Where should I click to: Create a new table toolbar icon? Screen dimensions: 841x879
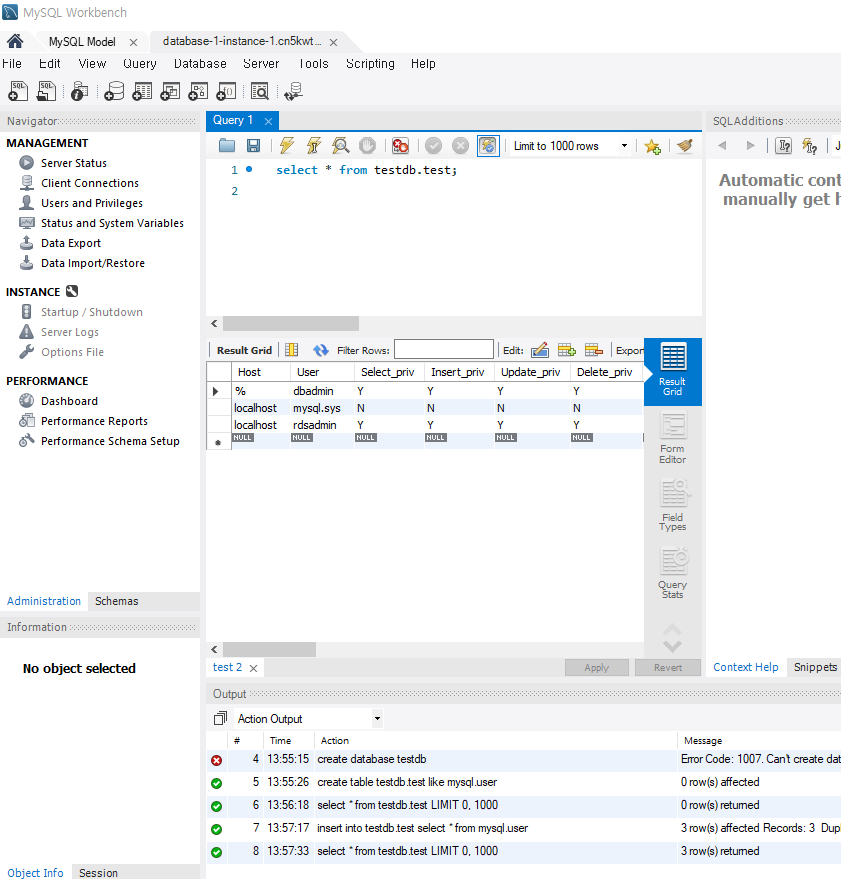(x=142, y=91)
